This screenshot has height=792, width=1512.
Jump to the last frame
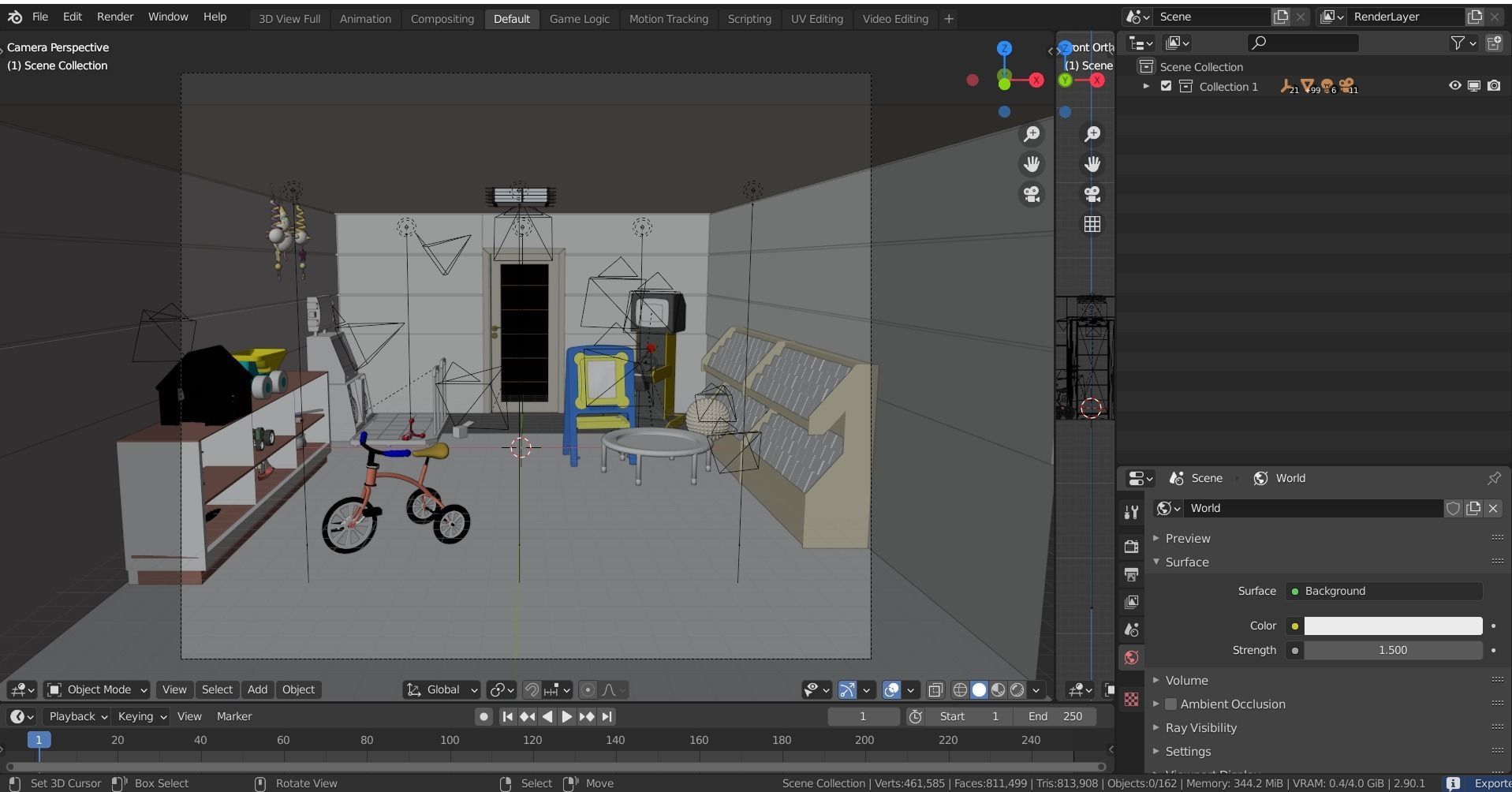pos(606,716)
